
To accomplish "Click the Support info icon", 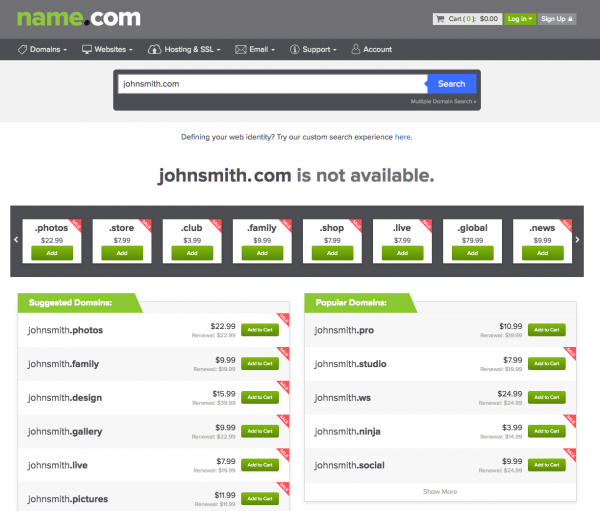I will (x=294, y=49).
